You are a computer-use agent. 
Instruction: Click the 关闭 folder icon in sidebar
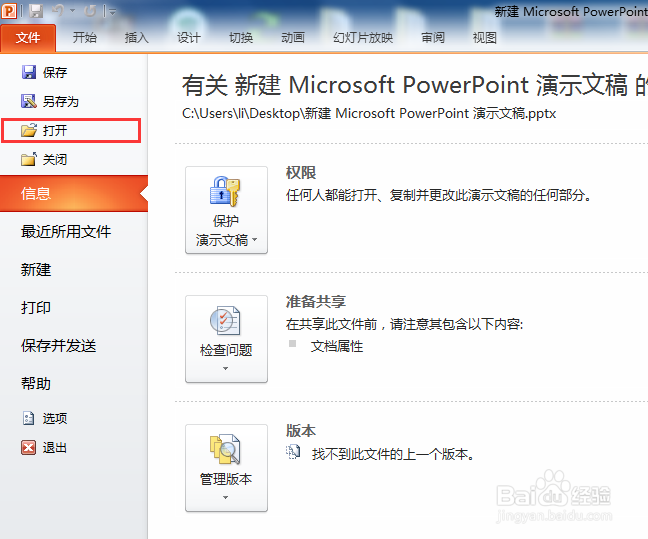click(x=29, y=159)
